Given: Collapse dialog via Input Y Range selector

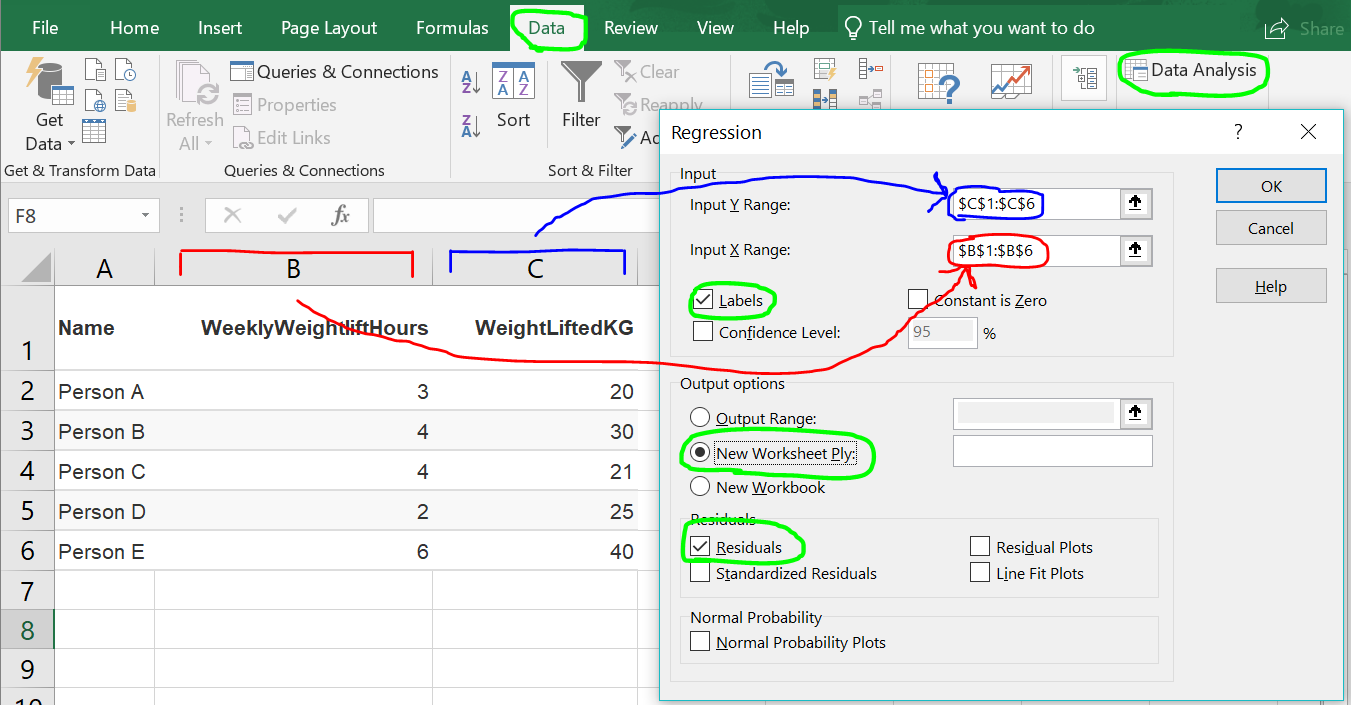Looking at the screenshot, I should [1135, 204].
